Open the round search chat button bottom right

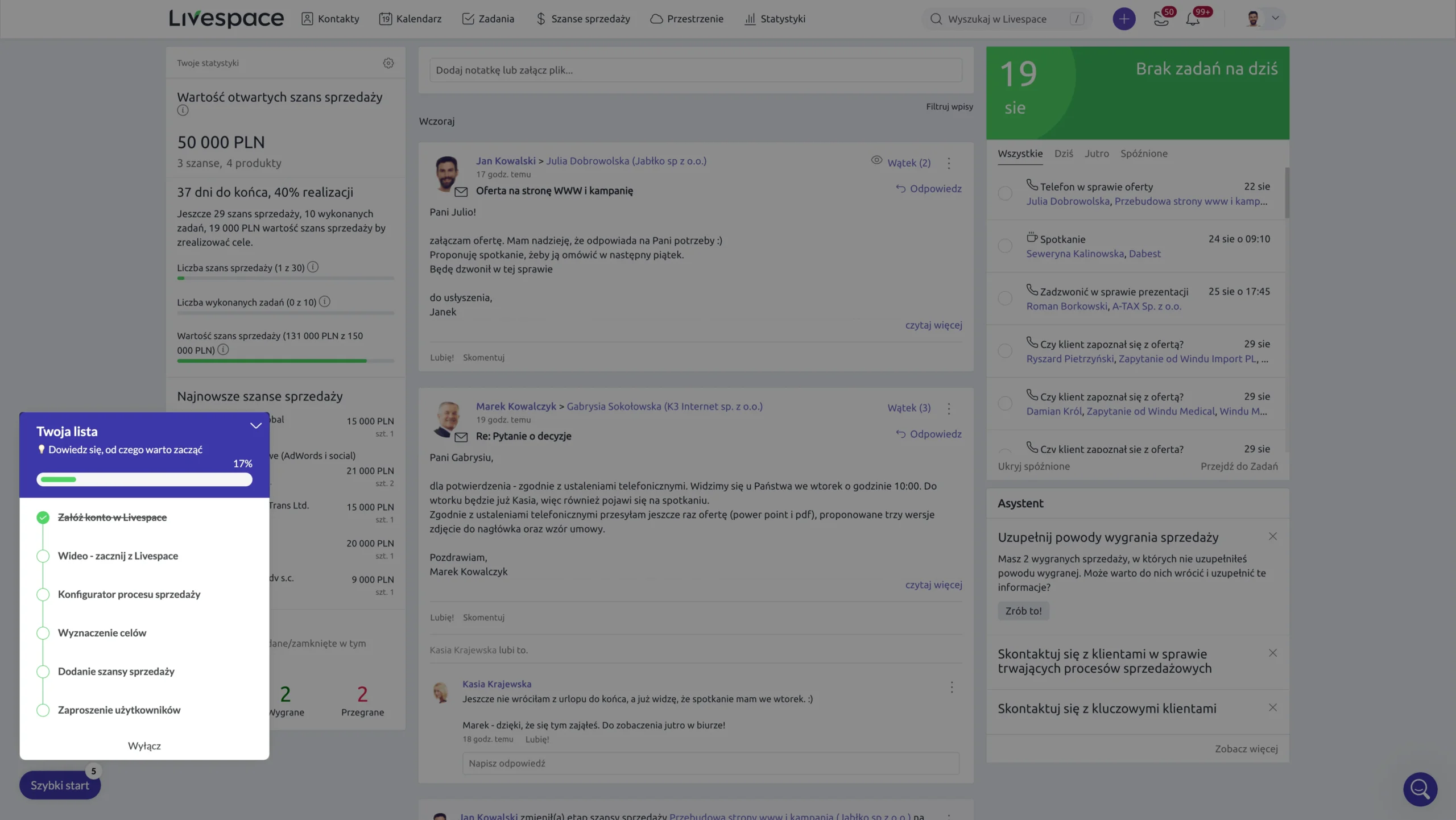[x=1420, y=789]
